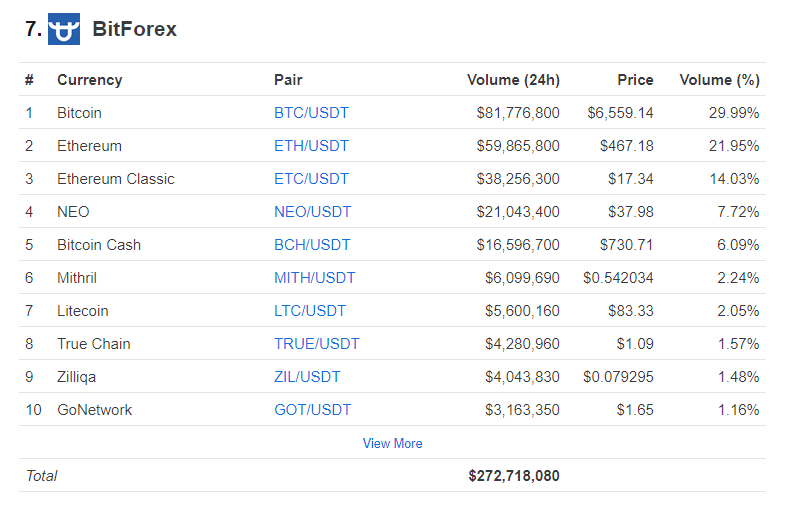This screenshot has width=801, height=523.
Task: Click the # column header
Action: coord(29,80)
